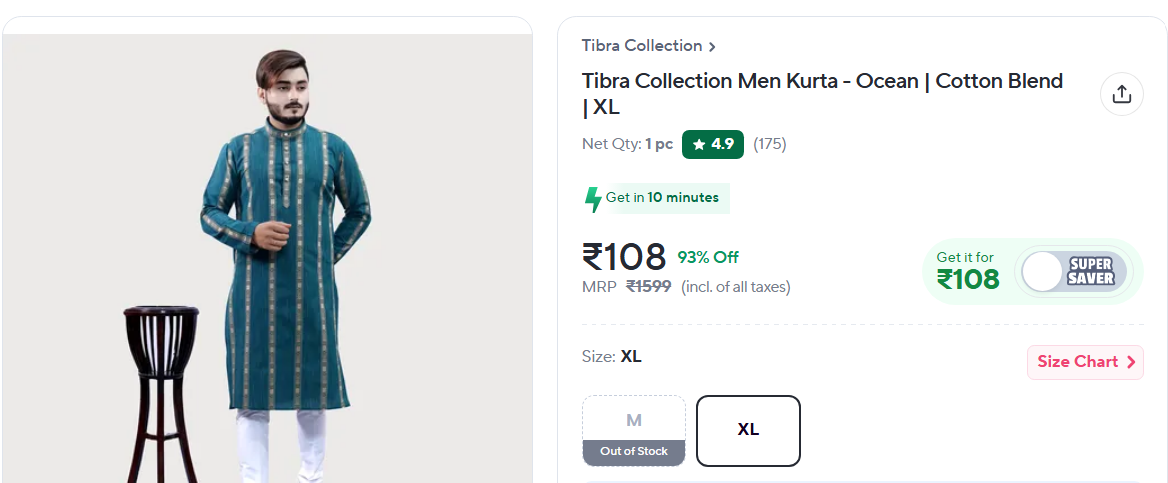Click the star icon in rating badge
This screenshot has height=483, width=1168.
pos(698,145)
